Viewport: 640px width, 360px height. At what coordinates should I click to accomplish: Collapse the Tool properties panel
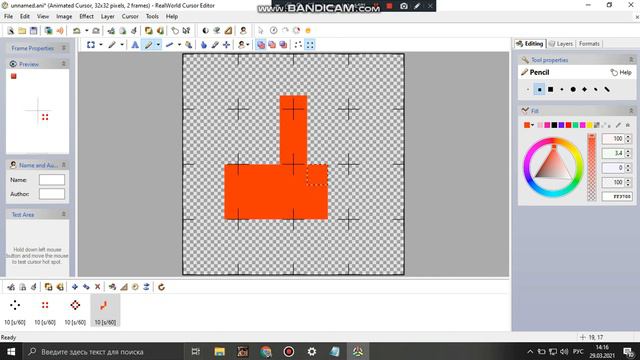click(x=631, y=60)
